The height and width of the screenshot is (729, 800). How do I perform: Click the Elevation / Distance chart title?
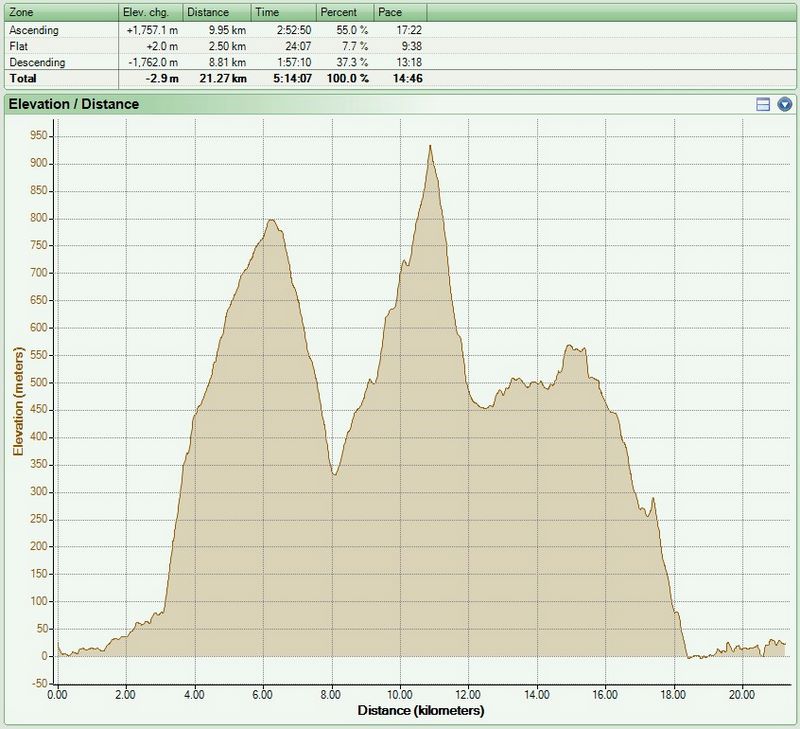coord(73,104)
